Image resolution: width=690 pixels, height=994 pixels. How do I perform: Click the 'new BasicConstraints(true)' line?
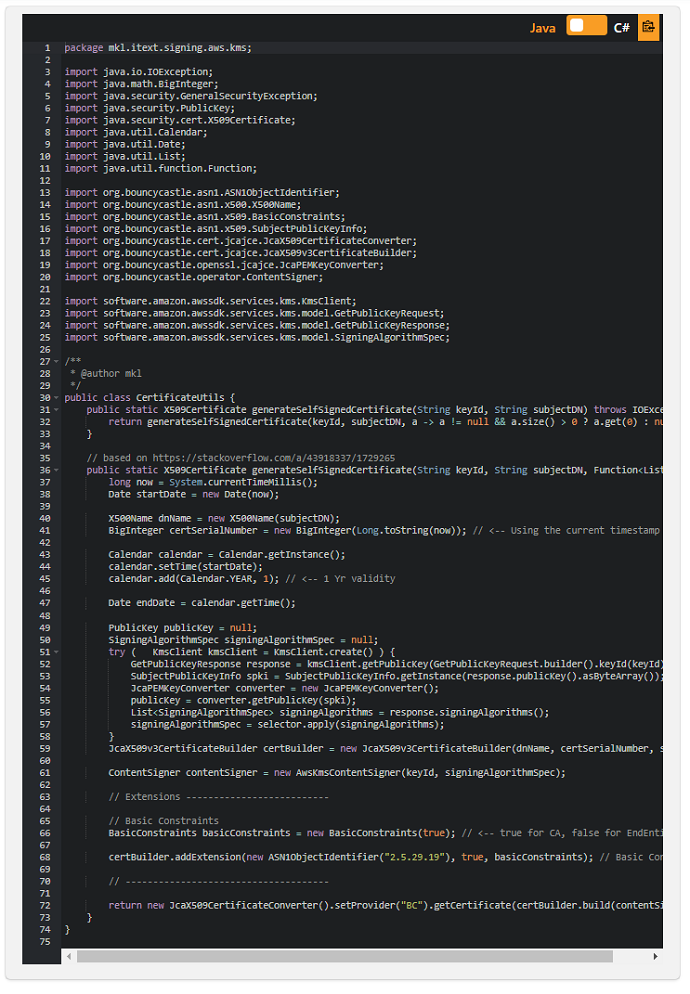(x=385, y=832)
